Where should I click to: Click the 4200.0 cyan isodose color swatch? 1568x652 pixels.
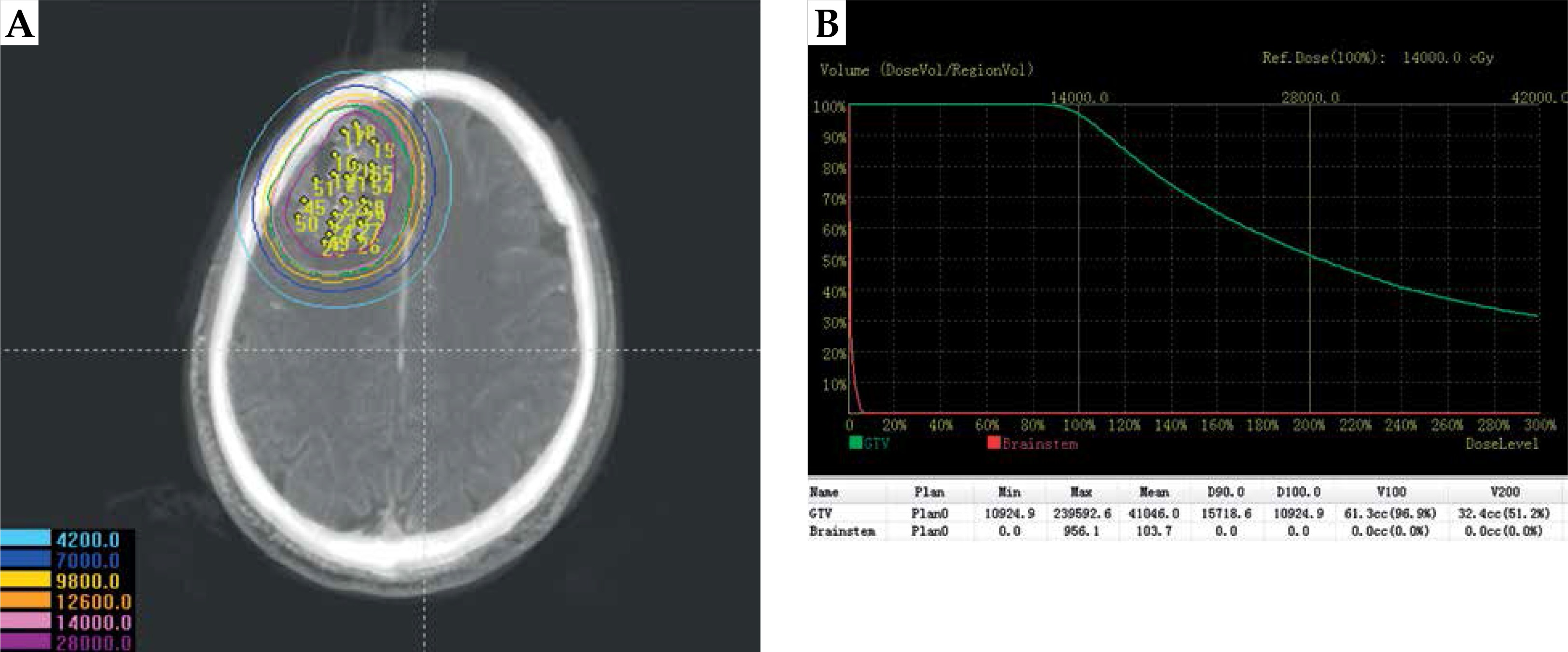click(x=26, y=538)
